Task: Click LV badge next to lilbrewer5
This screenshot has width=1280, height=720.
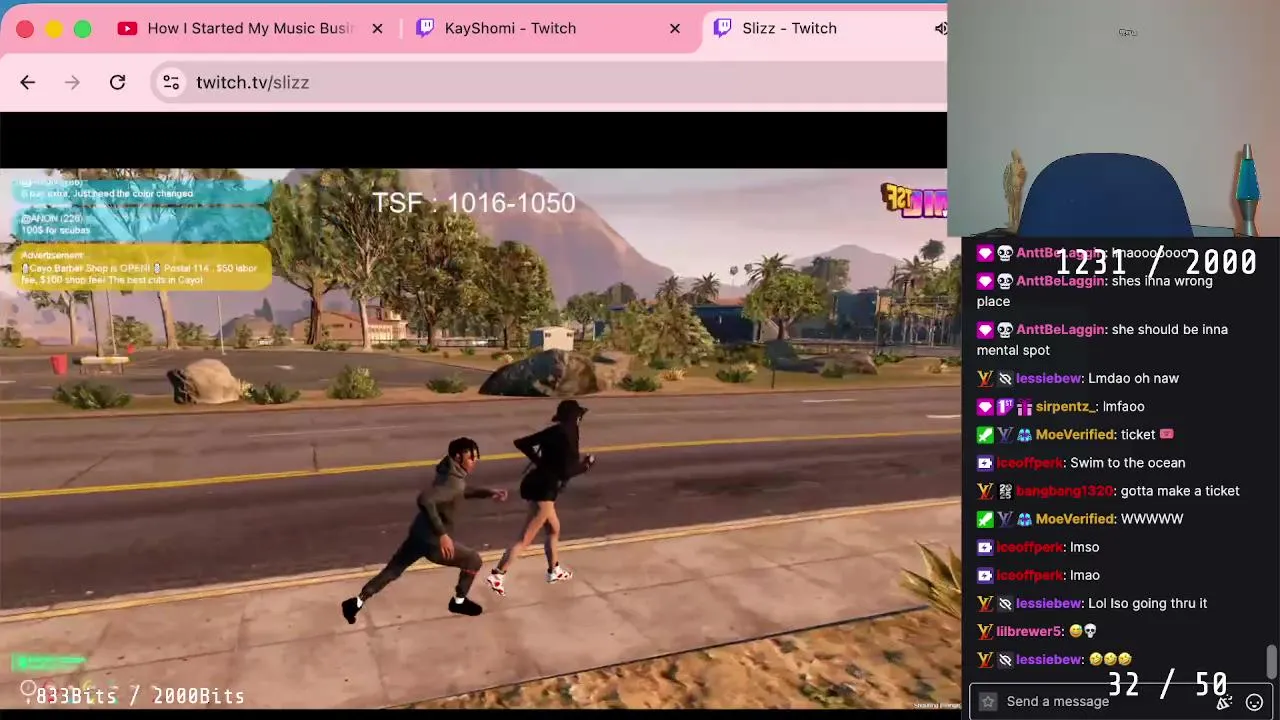Action: tap(985, 631)
